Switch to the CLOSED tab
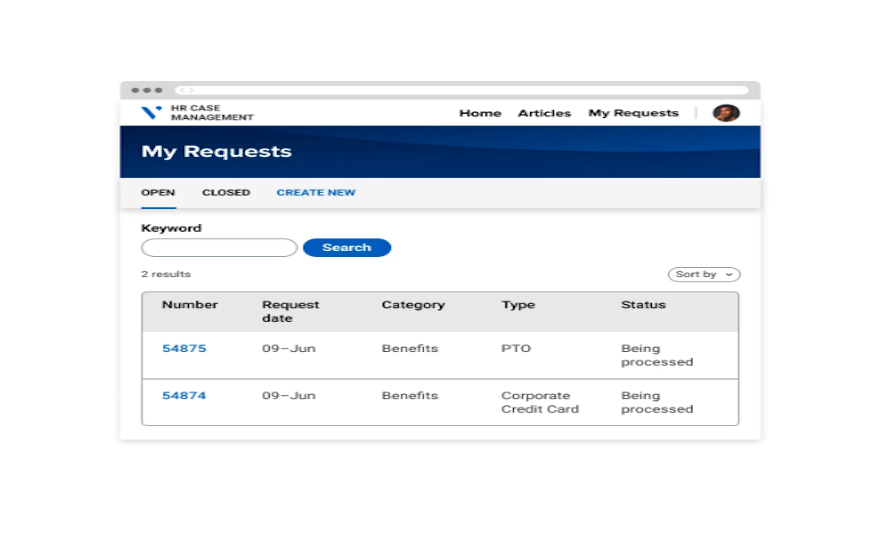Viewport: 890px width, 552px height. pyautogui.click(x=226, y=192)
